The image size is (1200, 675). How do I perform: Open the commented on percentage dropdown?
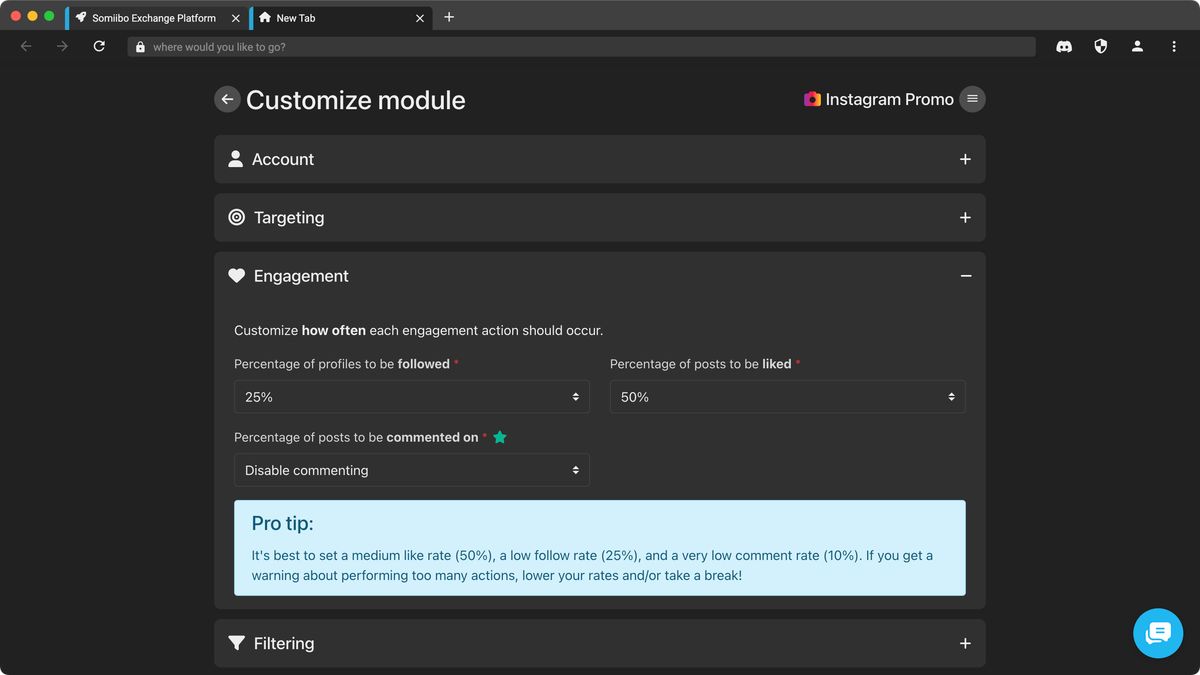[411, 470]
